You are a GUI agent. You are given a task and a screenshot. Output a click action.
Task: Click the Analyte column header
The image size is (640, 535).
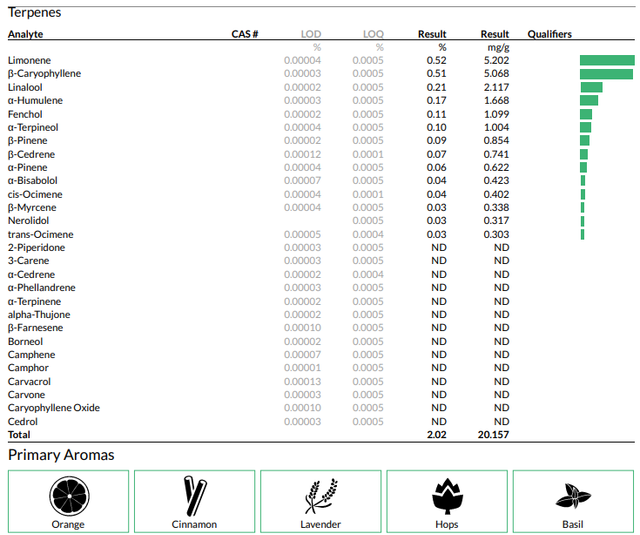click(25, 34)
